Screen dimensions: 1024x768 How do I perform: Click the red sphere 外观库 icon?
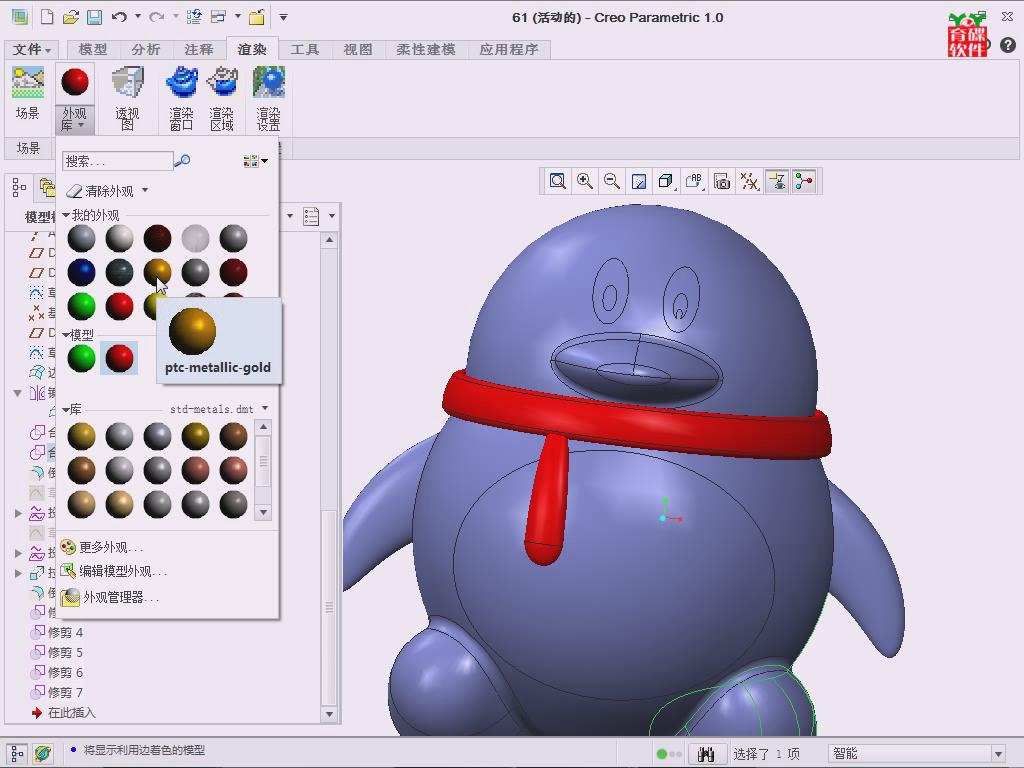coord(74,83)
